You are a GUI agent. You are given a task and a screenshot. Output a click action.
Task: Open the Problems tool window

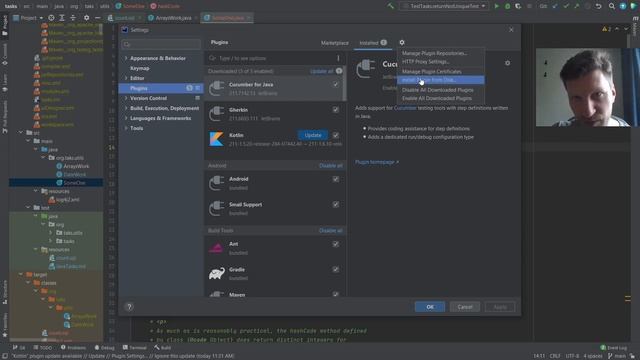pyautogui.click(x=73, y=348)
